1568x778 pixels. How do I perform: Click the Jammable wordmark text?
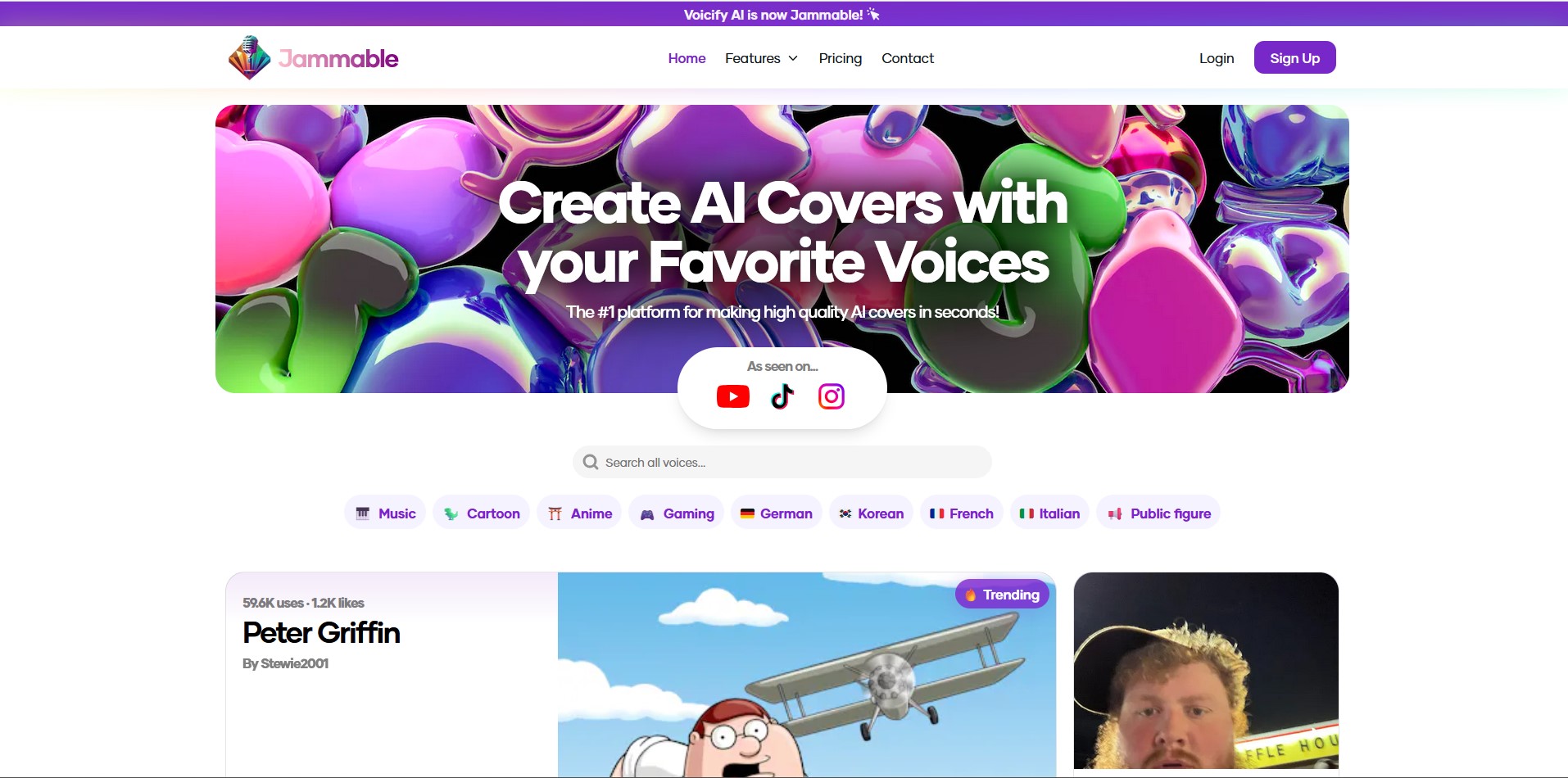(x=338, y=58)
